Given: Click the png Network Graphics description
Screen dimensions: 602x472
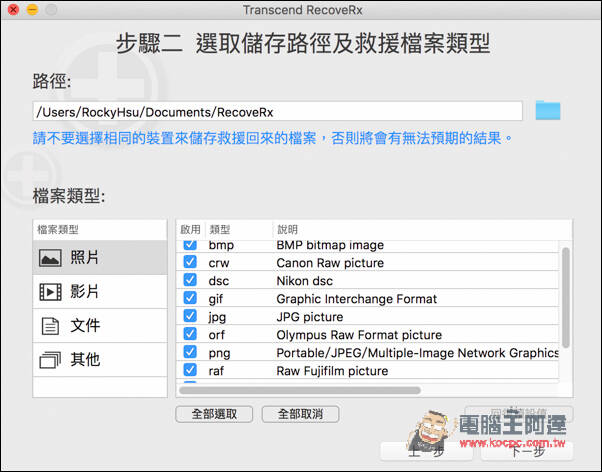Looking at the screenshot, I should [x=417, y=353].
